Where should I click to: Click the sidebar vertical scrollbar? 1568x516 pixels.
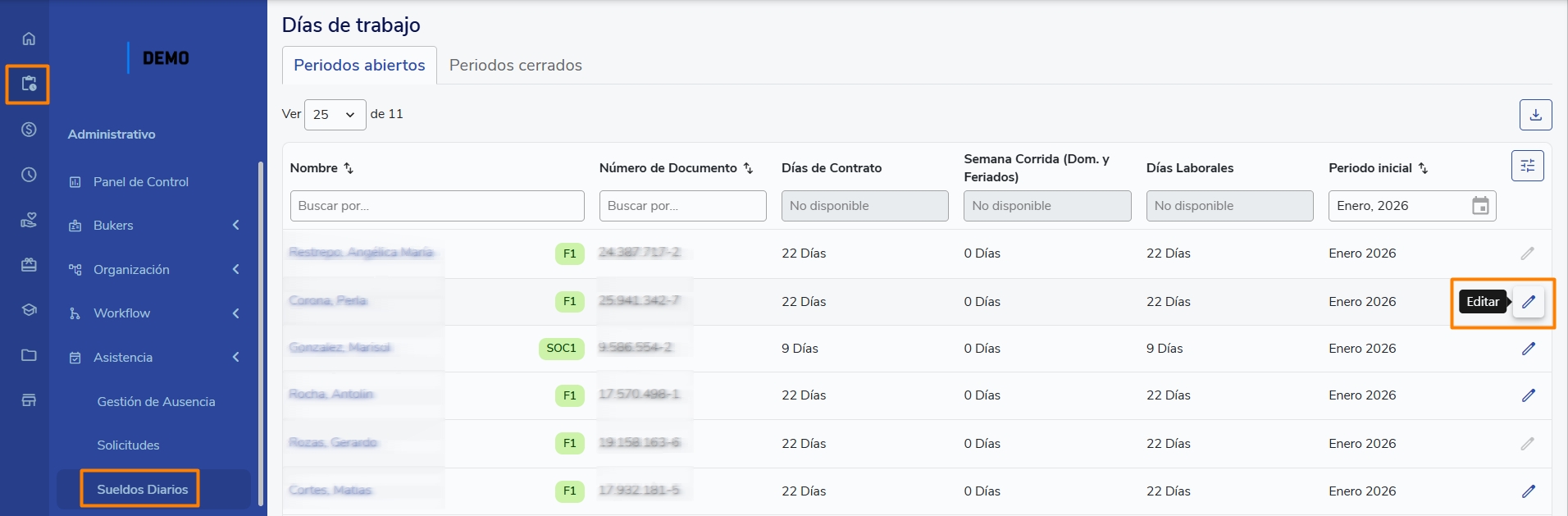(261, 328)
